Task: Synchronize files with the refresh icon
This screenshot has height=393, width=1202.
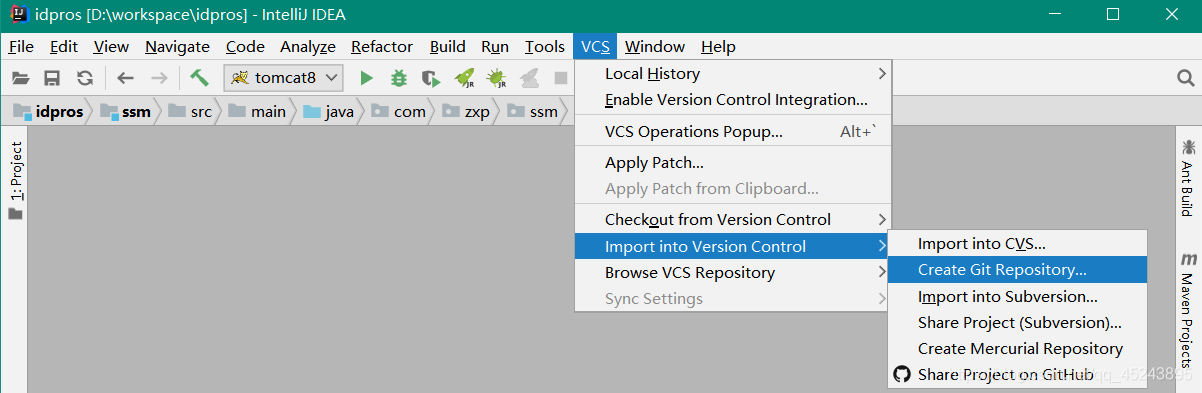Action: [x=85, y=78]
